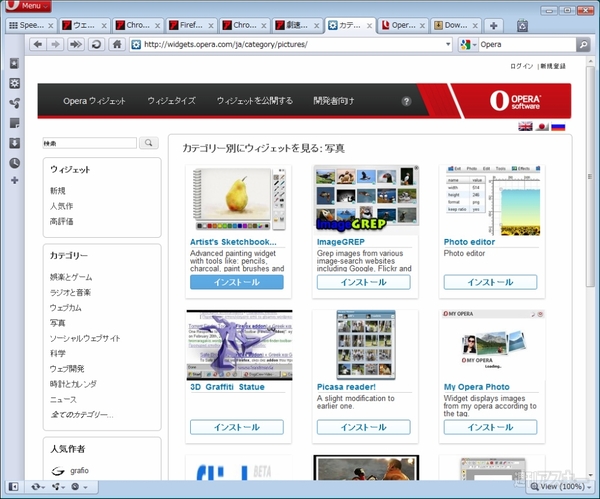Click the Opera search text field
Screen dimensions: 600x499
[x=527, y=44]
